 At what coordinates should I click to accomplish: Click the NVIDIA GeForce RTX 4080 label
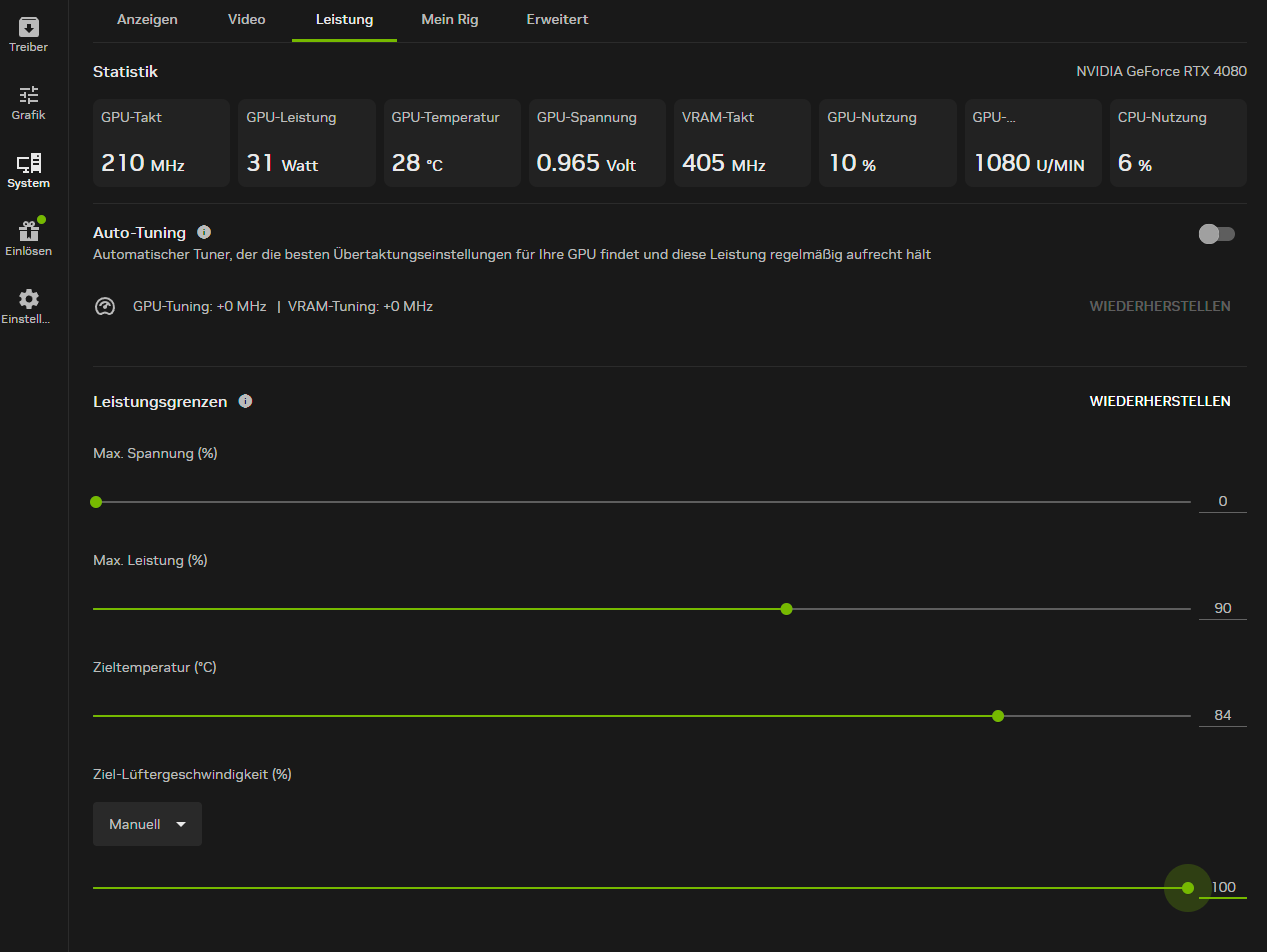tap(1161, 72)
